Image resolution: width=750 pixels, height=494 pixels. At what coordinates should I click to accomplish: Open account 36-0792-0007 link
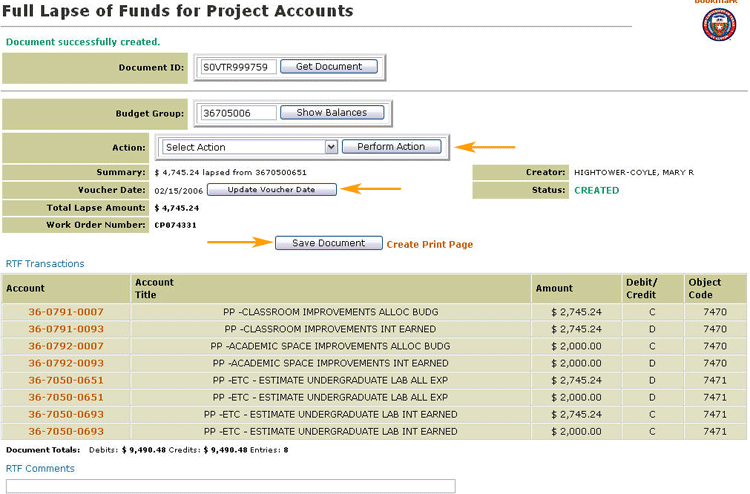tap(66, 346)
